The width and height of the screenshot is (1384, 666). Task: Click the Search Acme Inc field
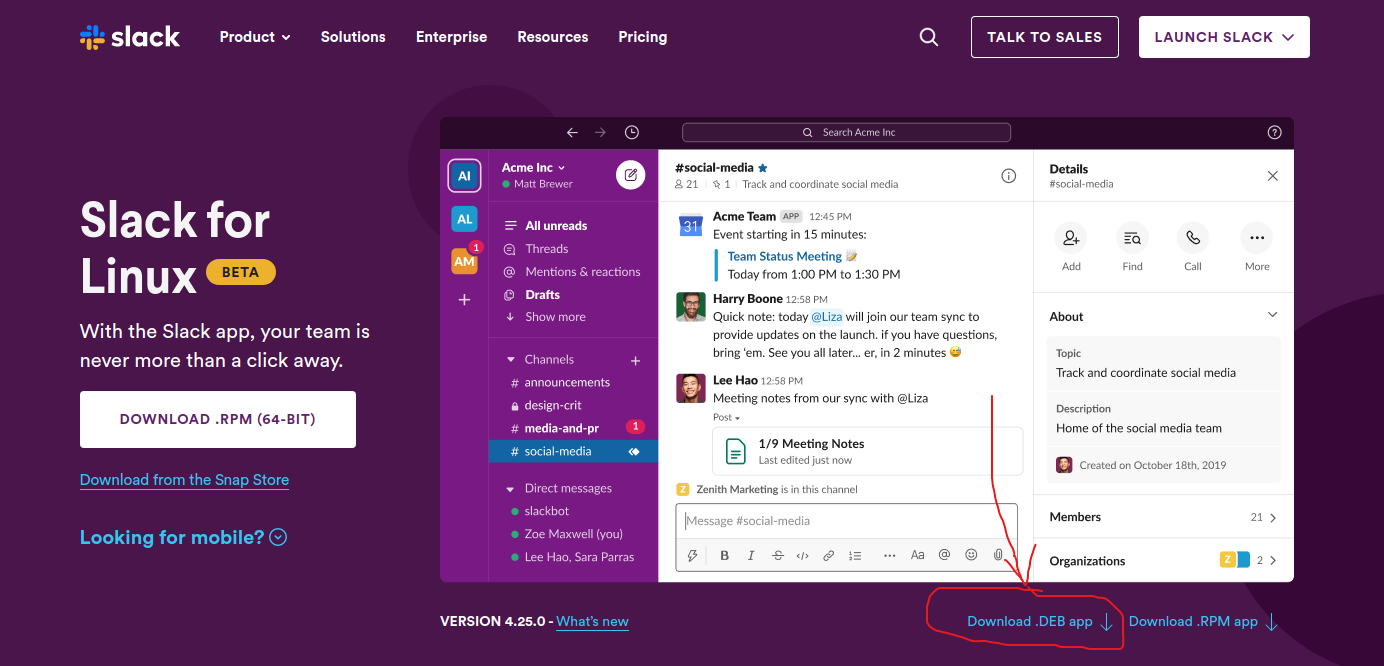click(x=846, y=132)
